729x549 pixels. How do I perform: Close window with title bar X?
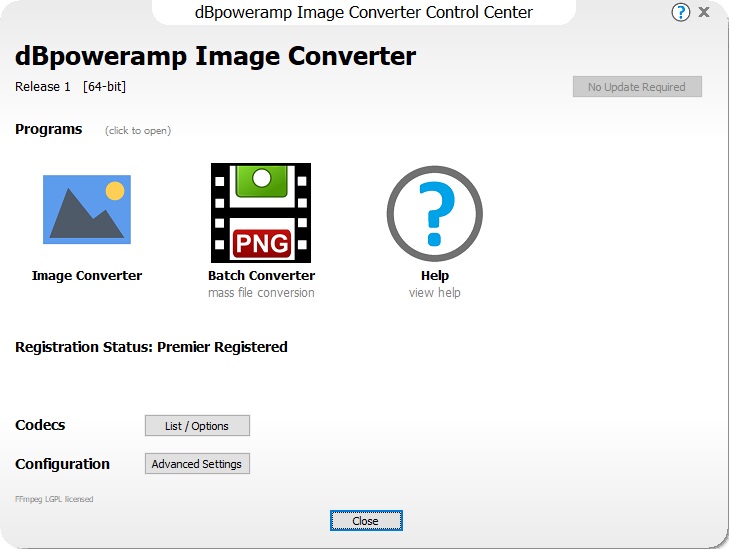(704, 12)
